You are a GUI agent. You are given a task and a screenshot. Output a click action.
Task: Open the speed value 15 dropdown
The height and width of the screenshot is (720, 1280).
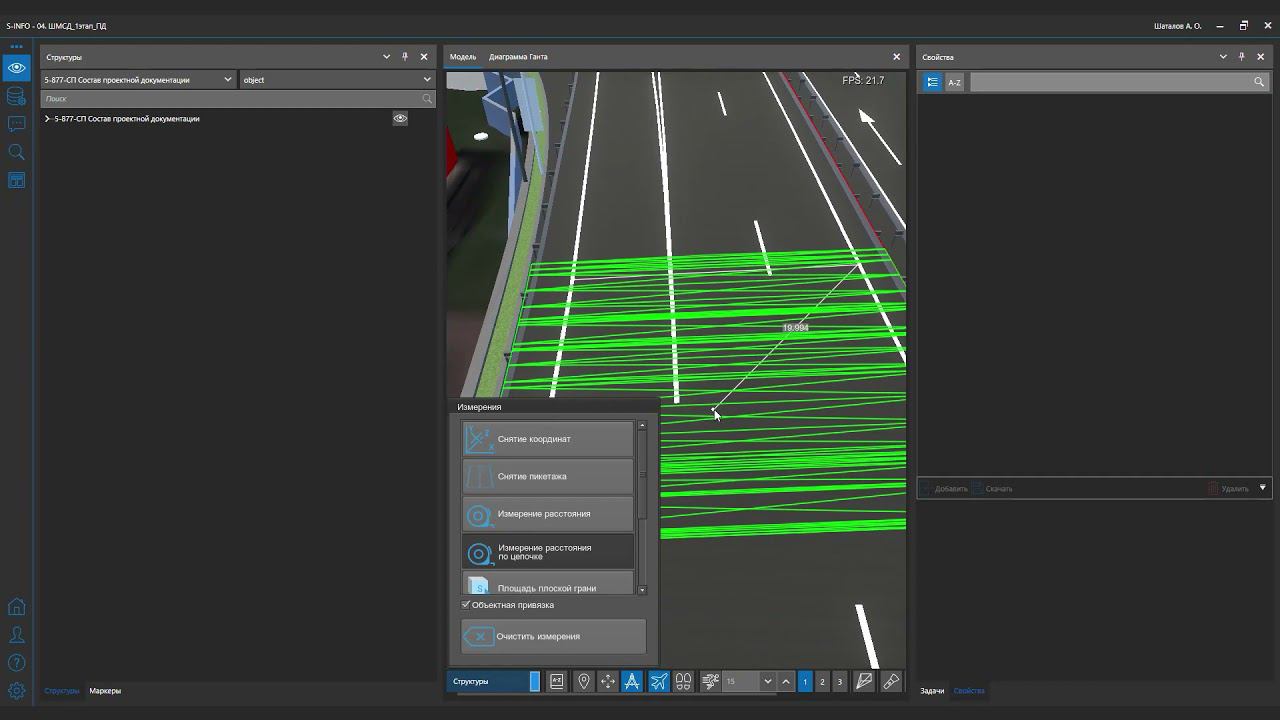click(767, 681)
